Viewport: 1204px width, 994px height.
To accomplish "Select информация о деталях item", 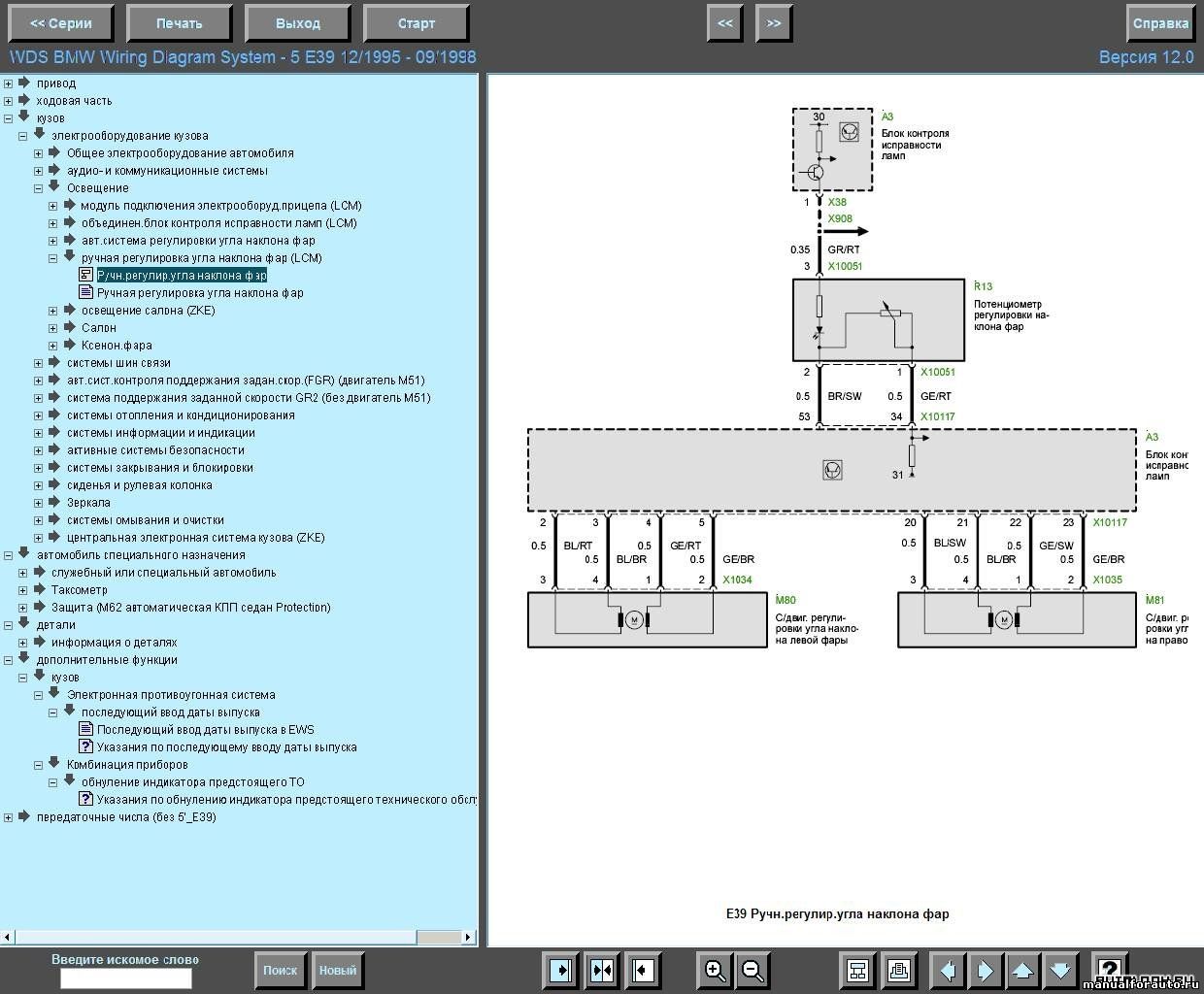I will click(x=114, y=643).
